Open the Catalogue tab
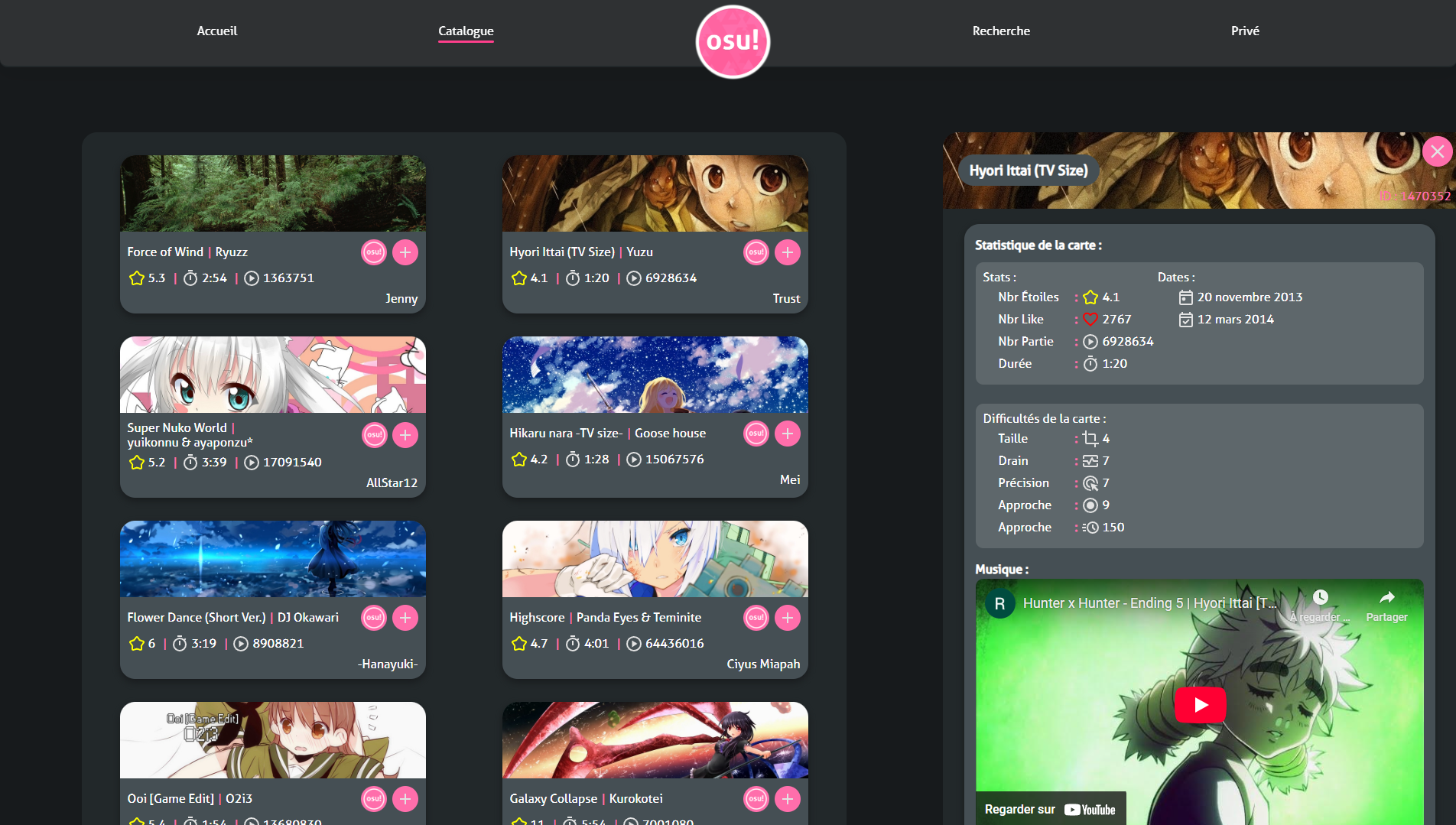1456x825 pixels. coord(466,31)
